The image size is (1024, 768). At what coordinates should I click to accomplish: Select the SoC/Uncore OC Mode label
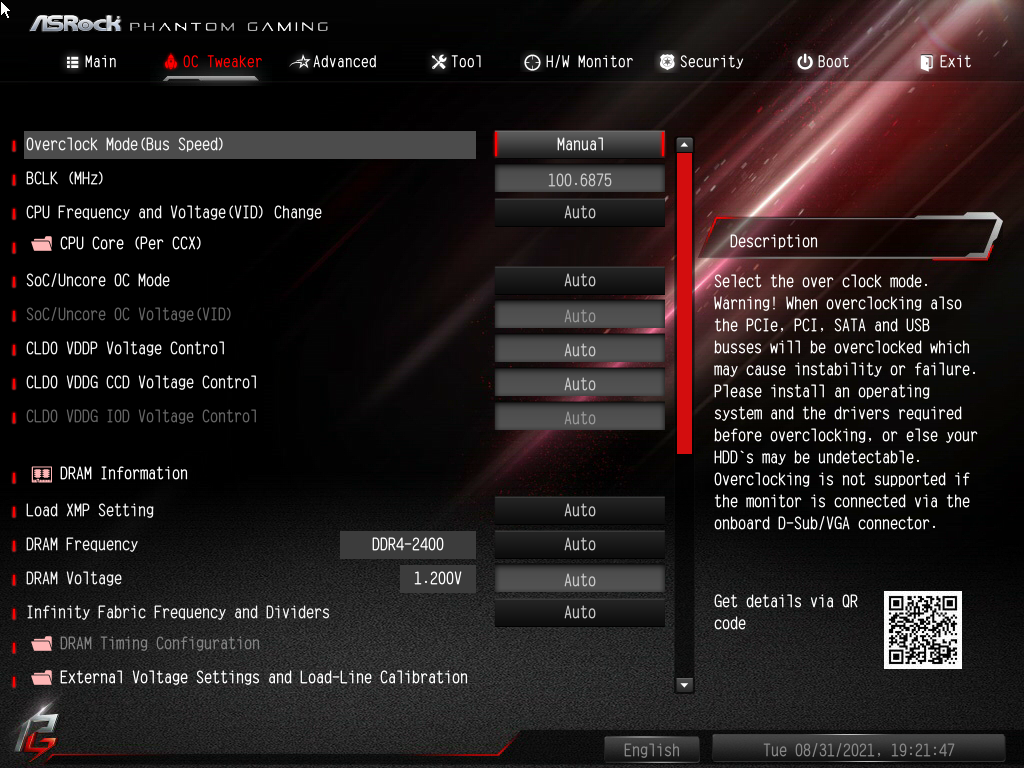pyautogui.click(x=98, y=280)
